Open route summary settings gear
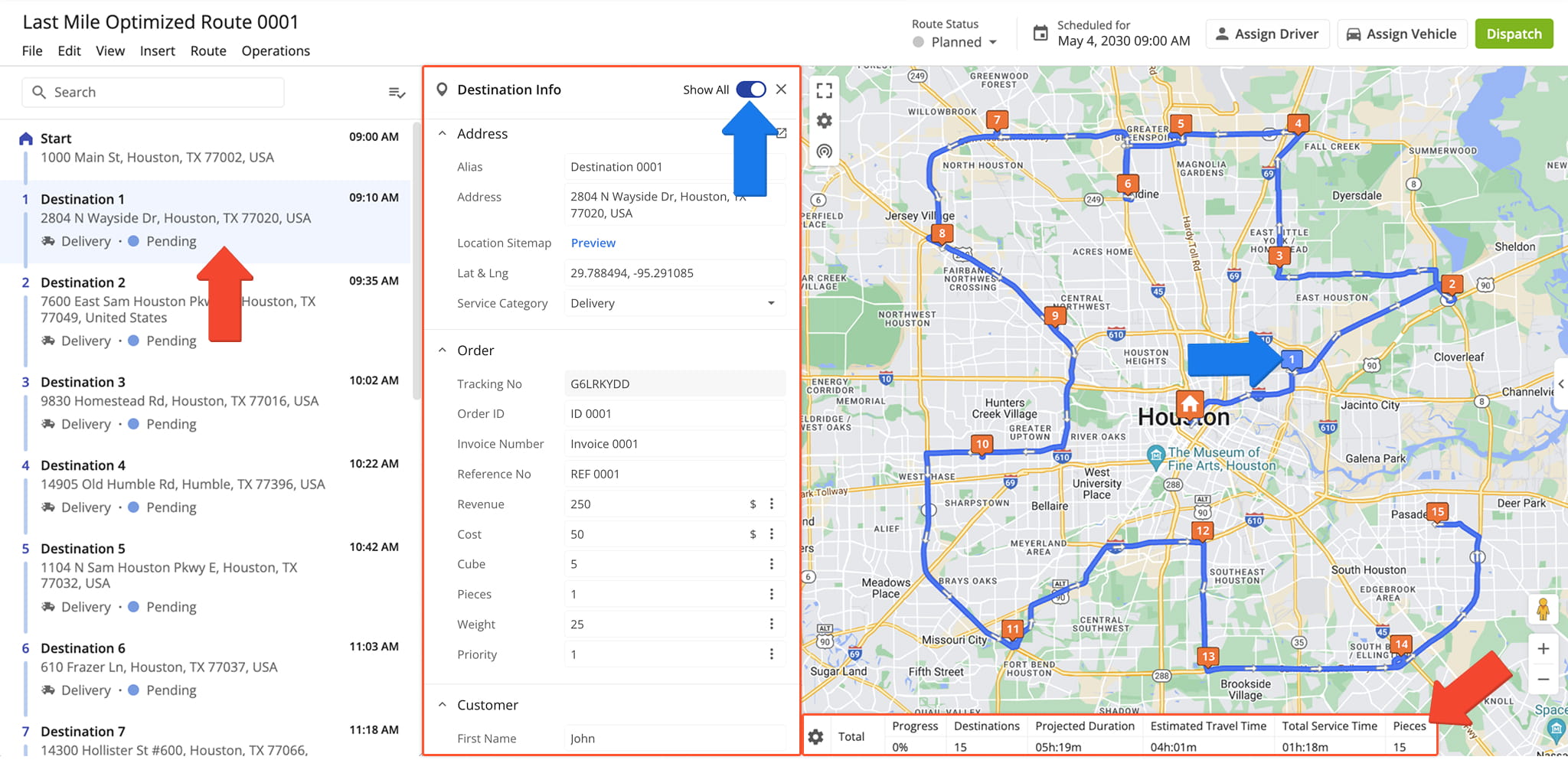The image size is (1568, 760). [816, 737]
